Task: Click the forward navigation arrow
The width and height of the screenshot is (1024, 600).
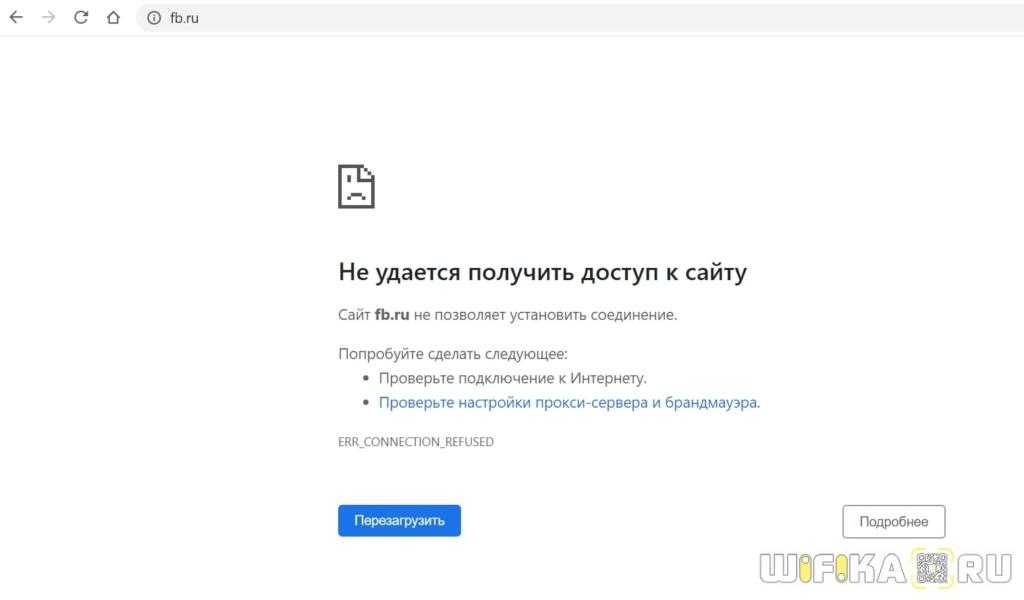Action: point(48,17)
